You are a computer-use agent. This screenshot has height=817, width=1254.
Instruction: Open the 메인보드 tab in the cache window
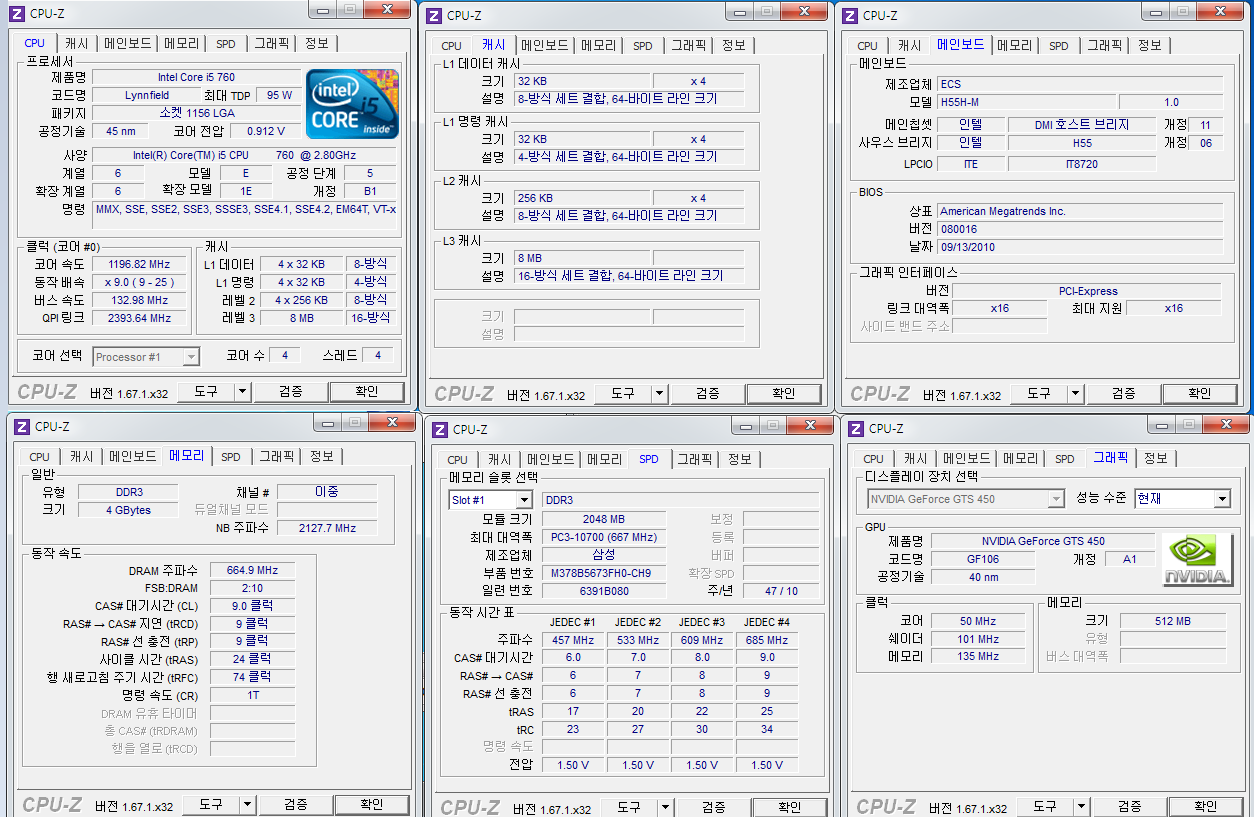point(544,45)
